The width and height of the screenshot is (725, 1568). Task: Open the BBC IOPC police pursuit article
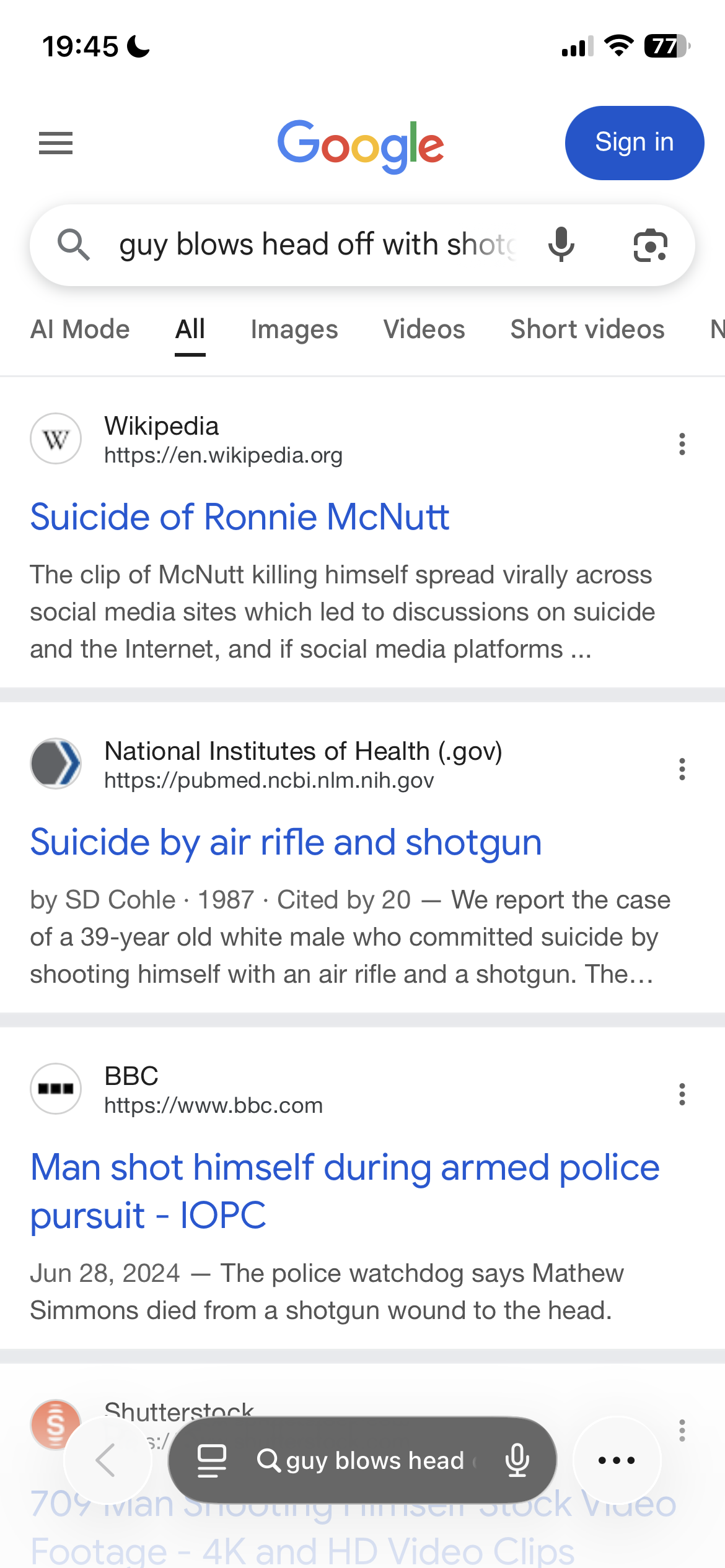(x=345, y=1191)
